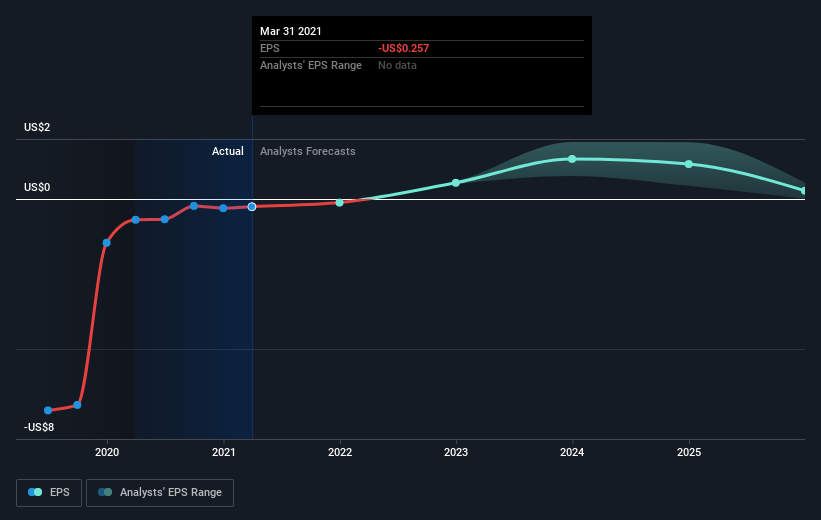Click the EPS data point at 2021

pos(224,208)
